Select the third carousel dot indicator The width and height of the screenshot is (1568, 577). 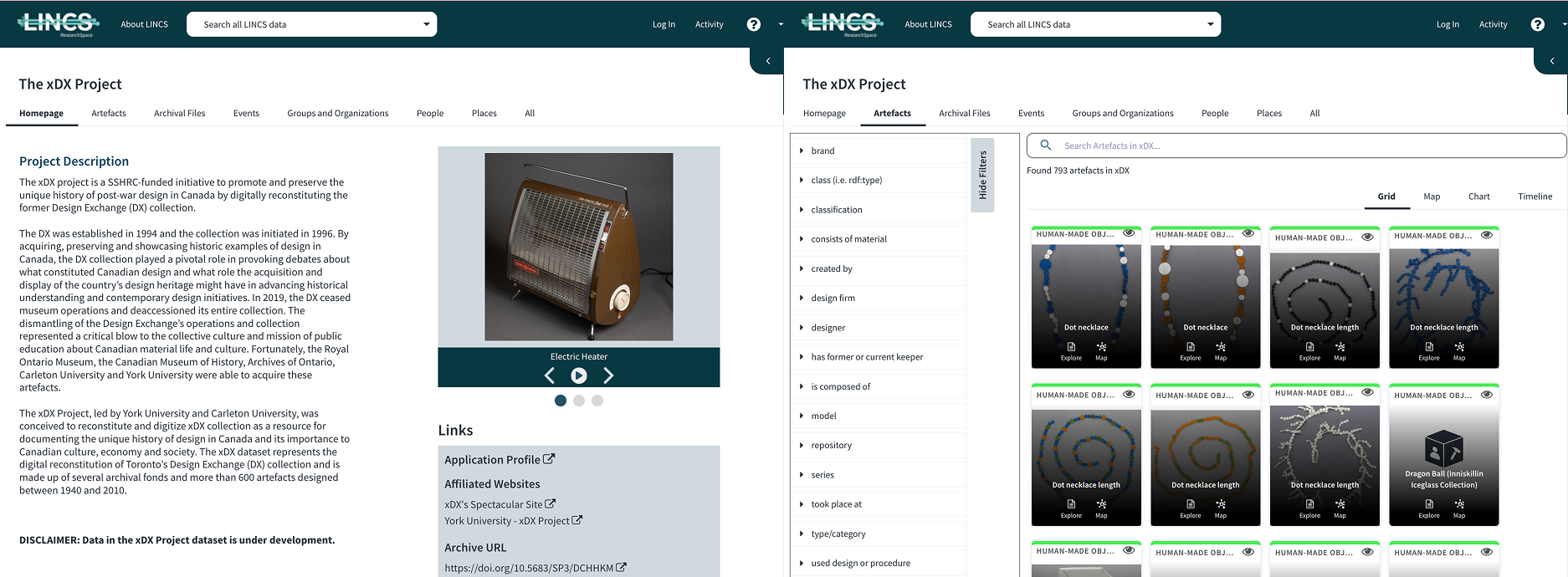tap(597, 401)
